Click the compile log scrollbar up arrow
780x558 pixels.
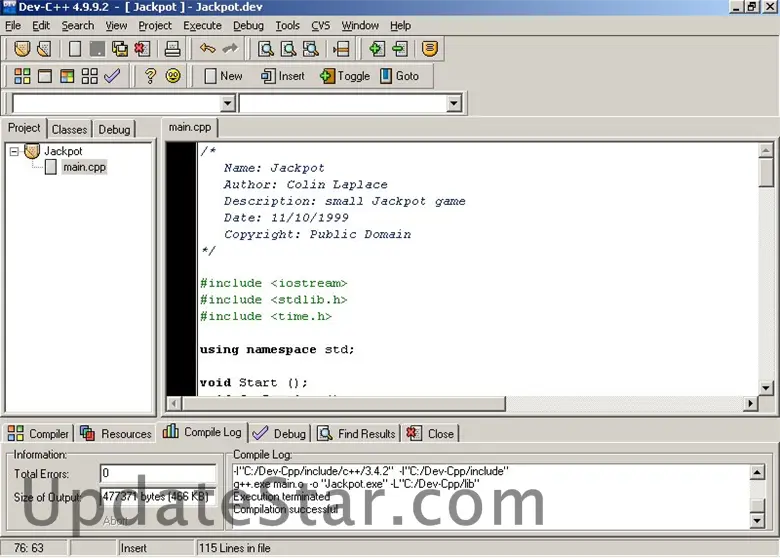click(757, 472)
